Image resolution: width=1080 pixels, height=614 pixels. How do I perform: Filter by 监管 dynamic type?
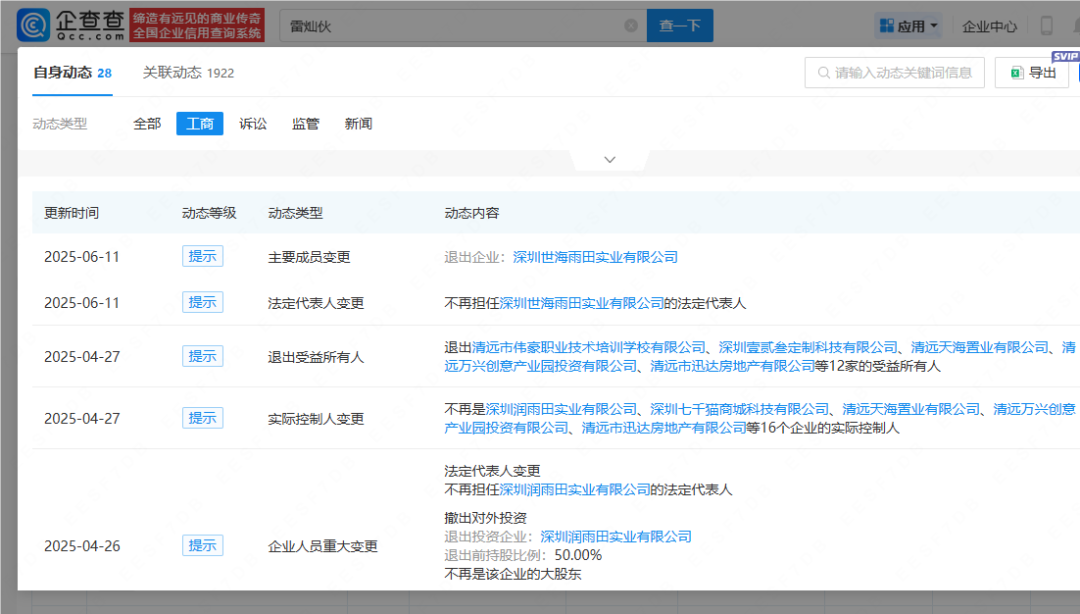click(x=305, y=123)
